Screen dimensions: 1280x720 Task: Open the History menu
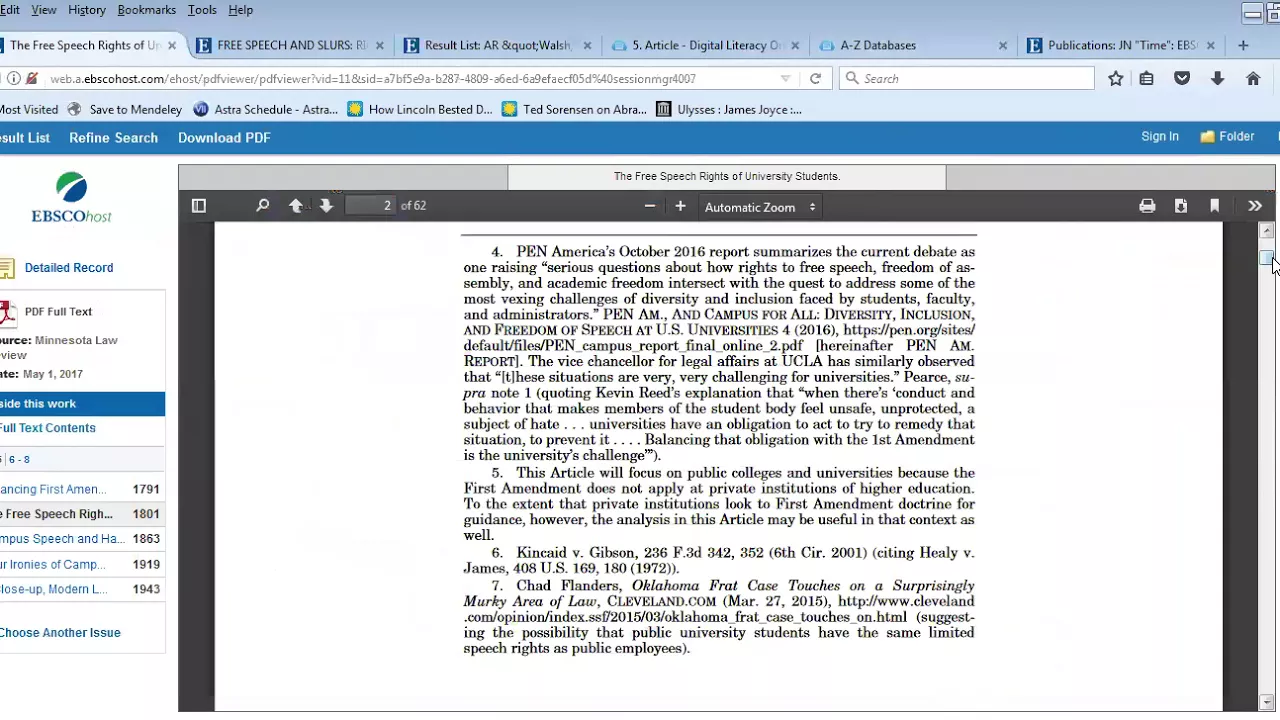(x=87, y=10)
